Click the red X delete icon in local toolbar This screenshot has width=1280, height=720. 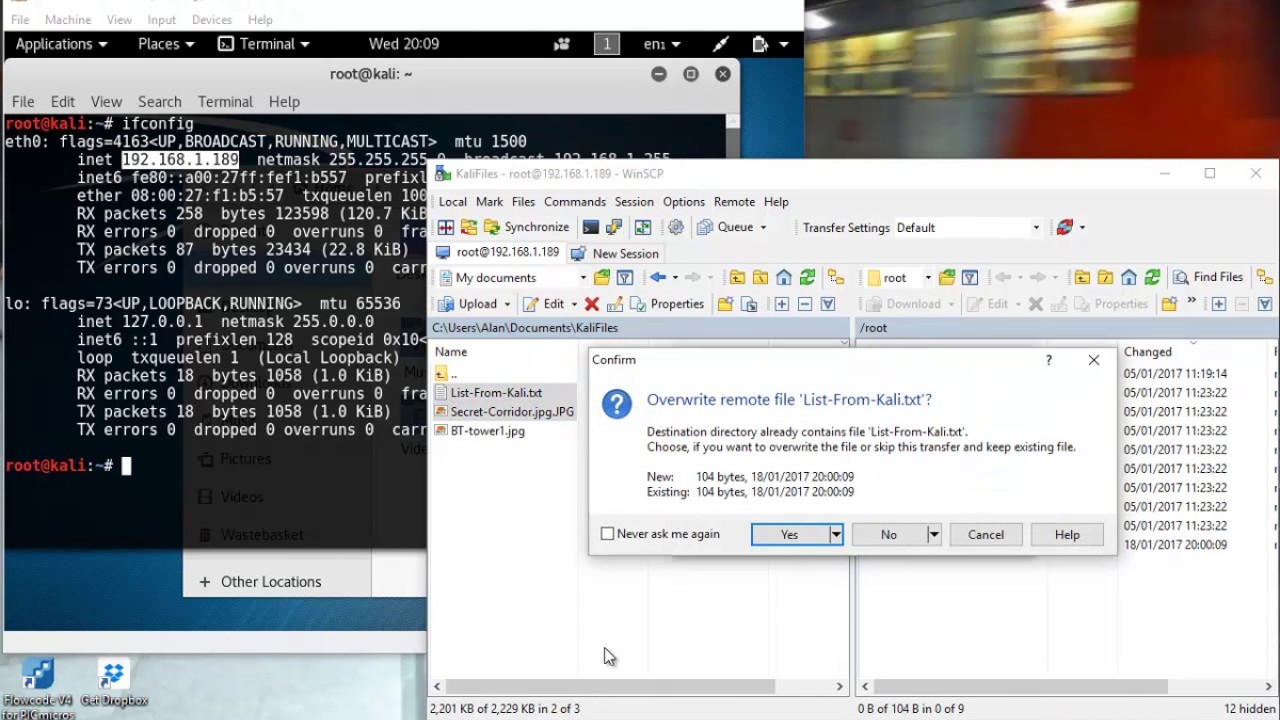pos(592,304)
